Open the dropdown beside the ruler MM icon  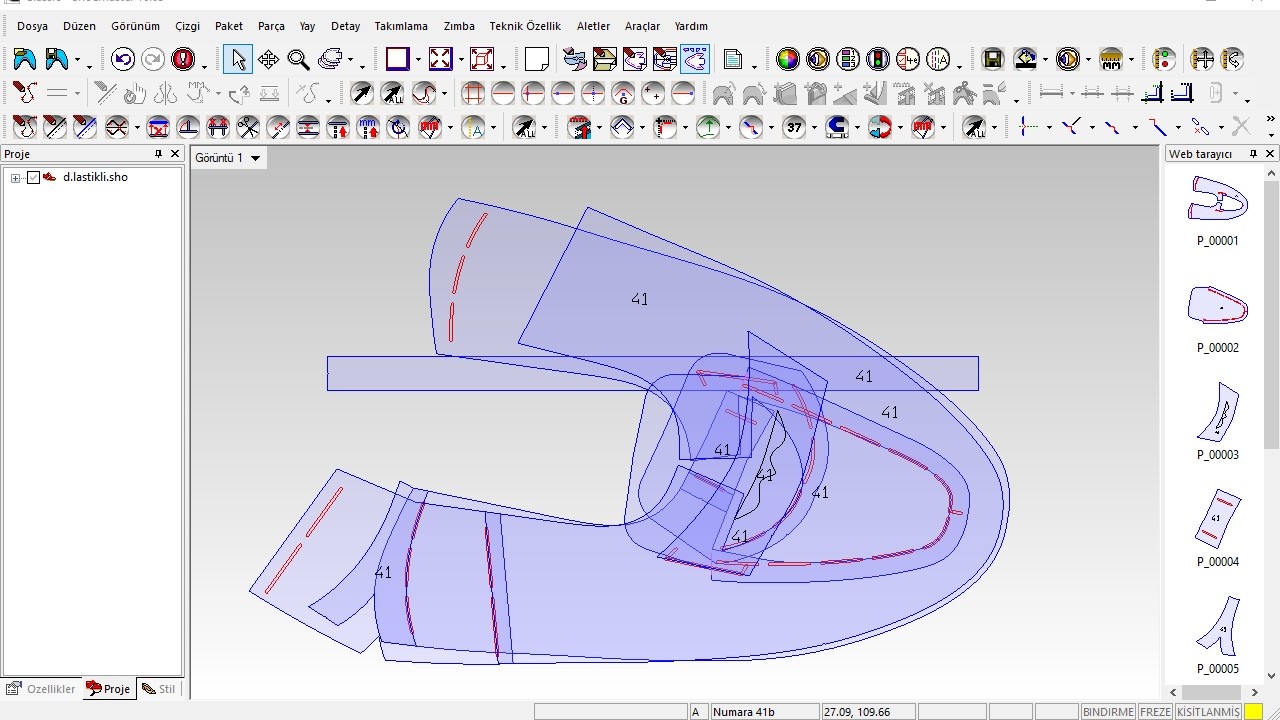click(x=1132, y=61)
